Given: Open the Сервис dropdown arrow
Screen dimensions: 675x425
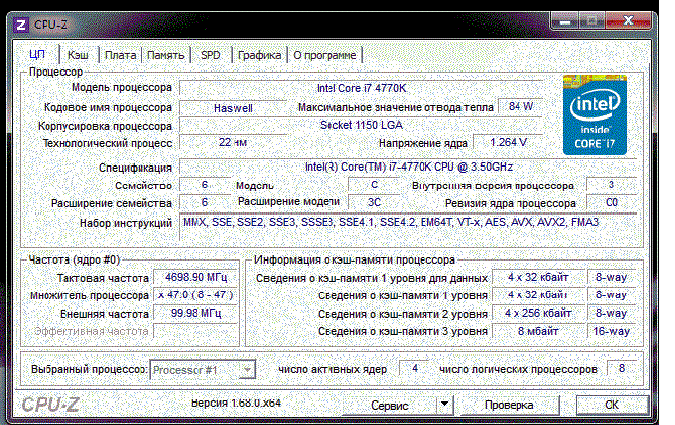Looking at the screenshot, I should [x=445, y=405].
